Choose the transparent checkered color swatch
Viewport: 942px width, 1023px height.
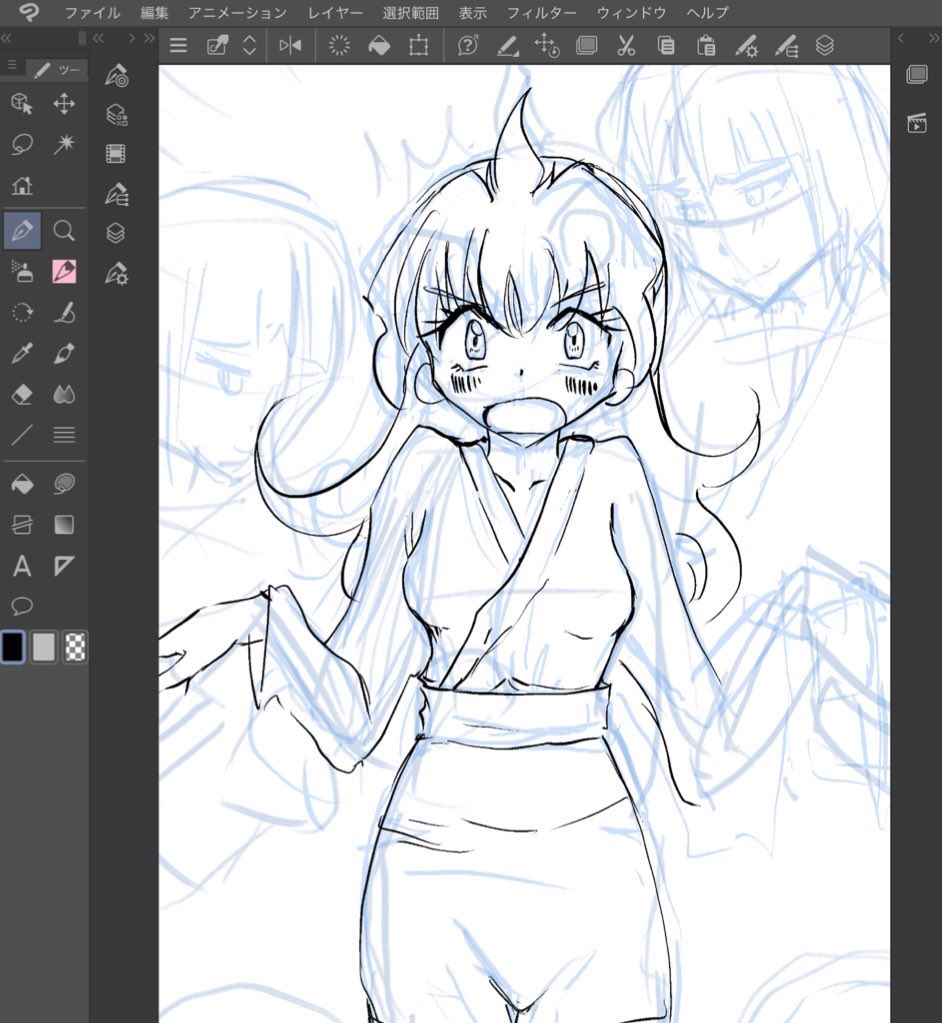coord(75,647)
